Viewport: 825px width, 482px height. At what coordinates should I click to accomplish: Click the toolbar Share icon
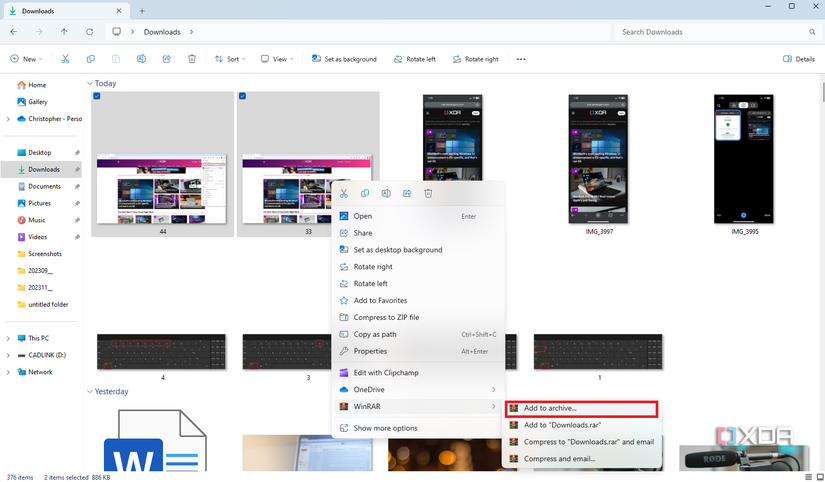click(166, 59)
